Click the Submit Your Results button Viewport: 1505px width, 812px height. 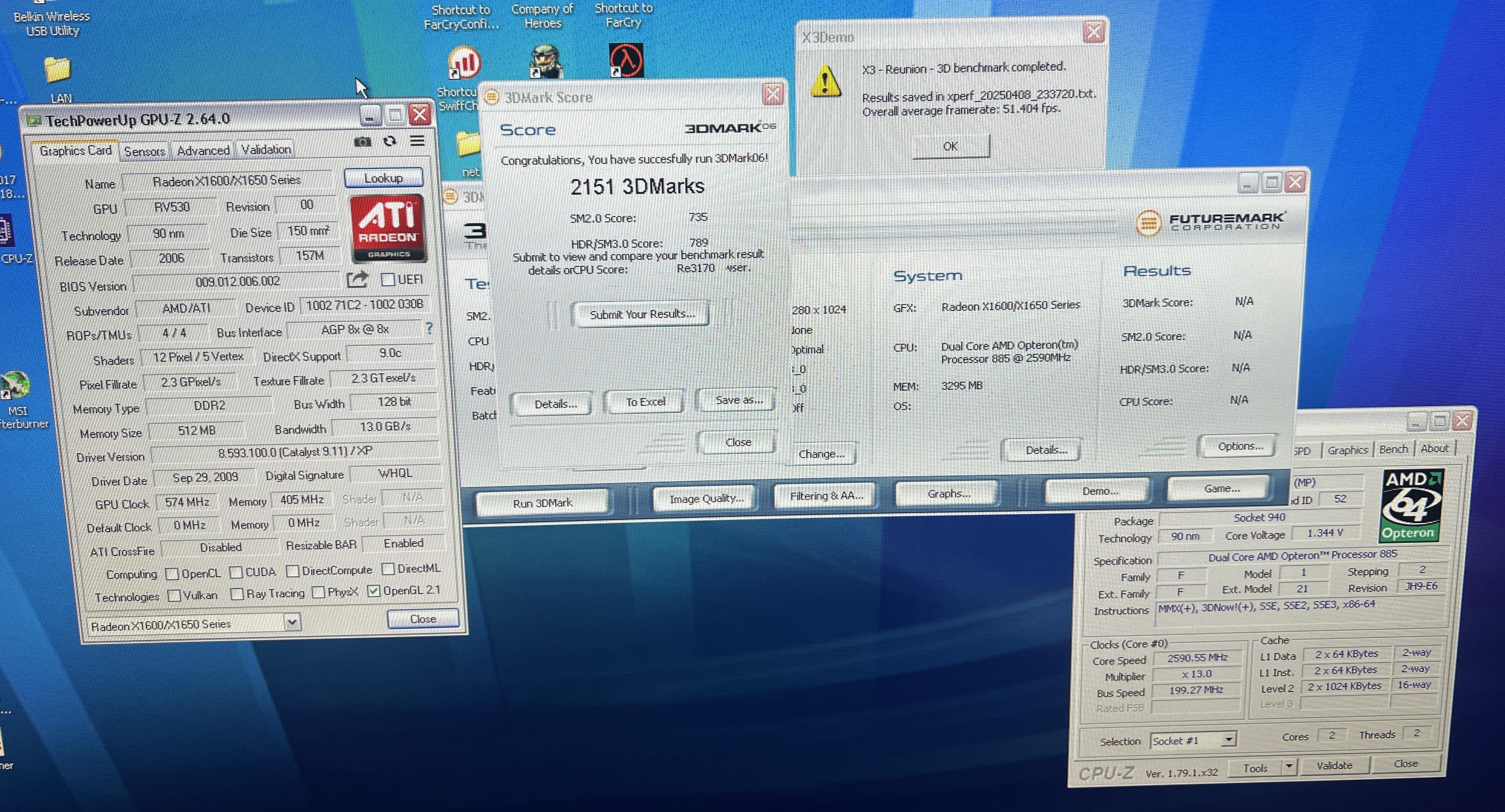pos(642,314)
